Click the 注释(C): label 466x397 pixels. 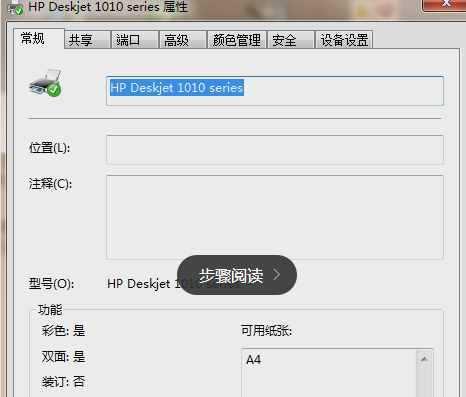(50, 184)
